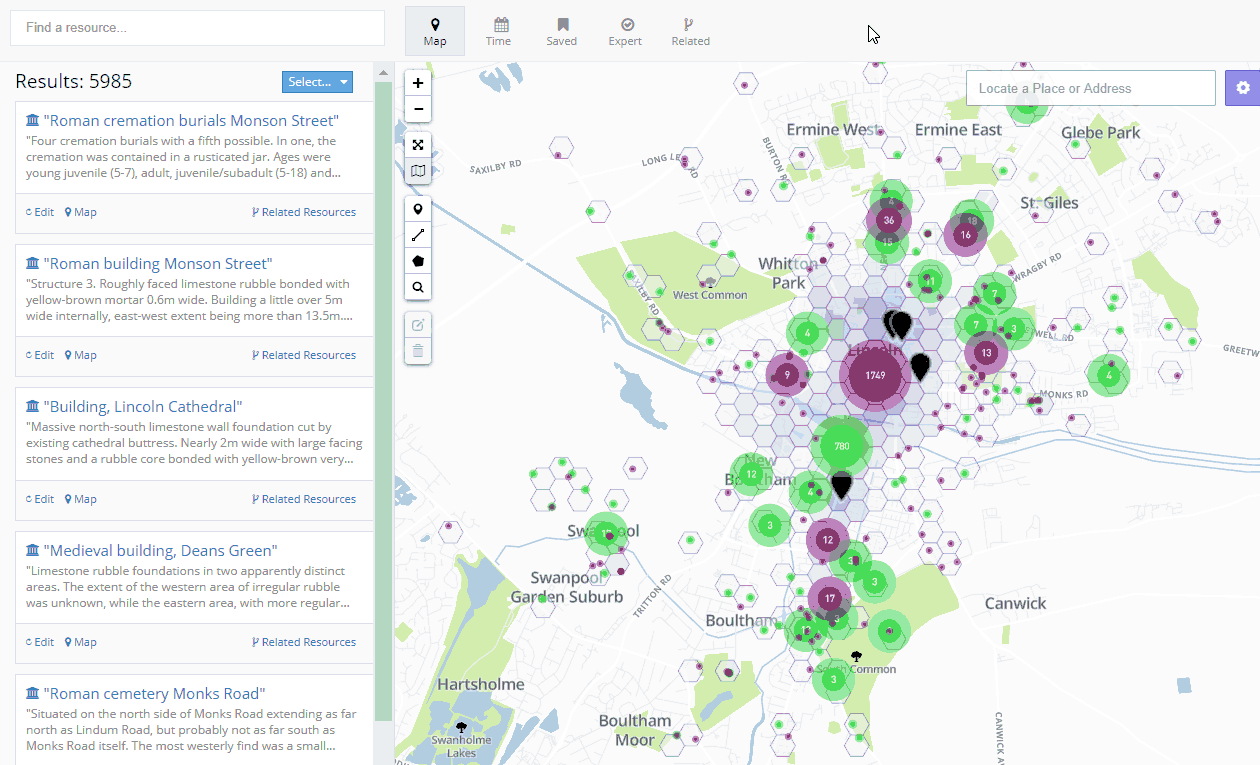Zoom out of the map
The width and height of the screenshot is (1260, 765).
(418, 109)
